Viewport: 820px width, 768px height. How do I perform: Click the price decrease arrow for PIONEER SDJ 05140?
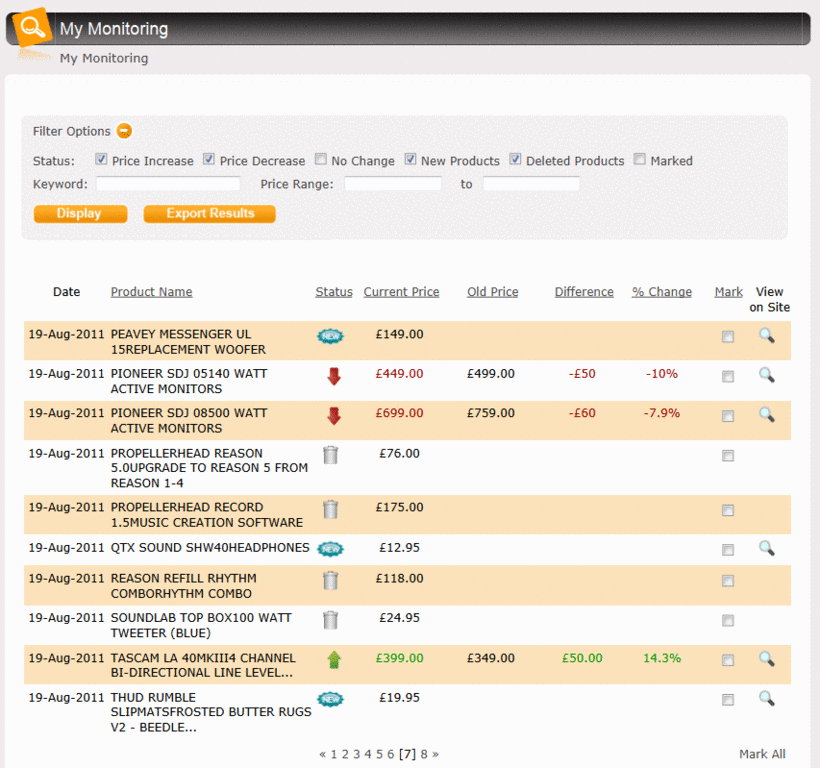click(x=334, y=376)
